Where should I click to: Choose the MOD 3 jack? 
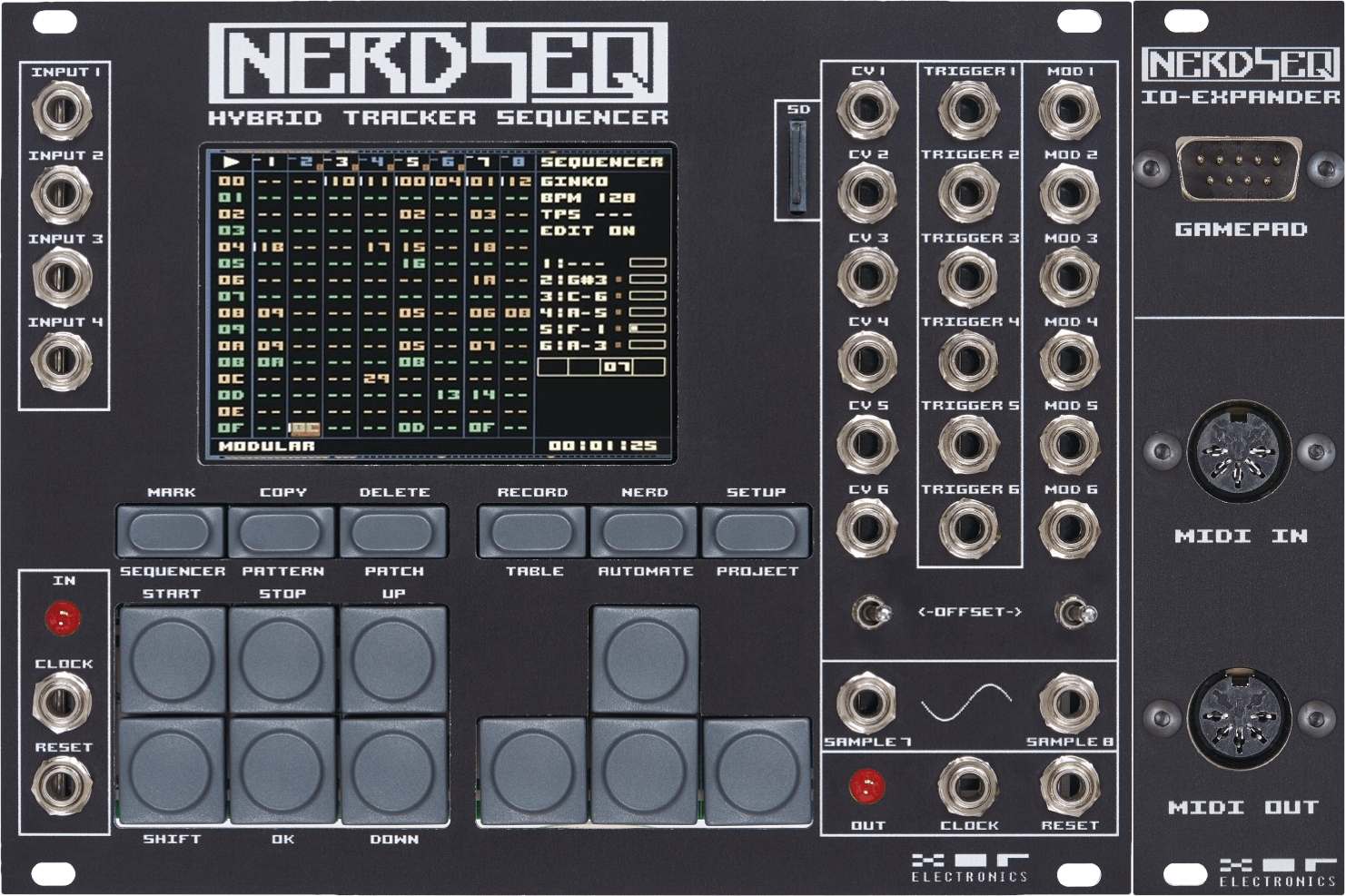(x=1069, y=276)
